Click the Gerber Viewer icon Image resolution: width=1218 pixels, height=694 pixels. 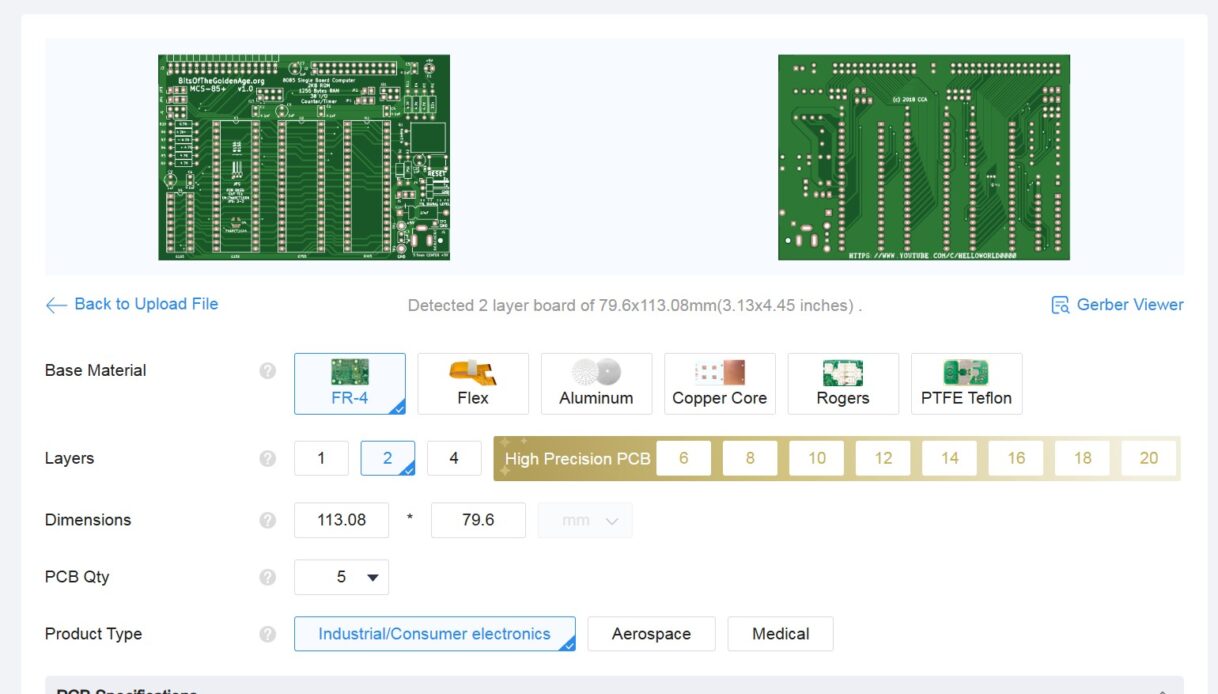pyautogui.click(x=1060, y=305)
